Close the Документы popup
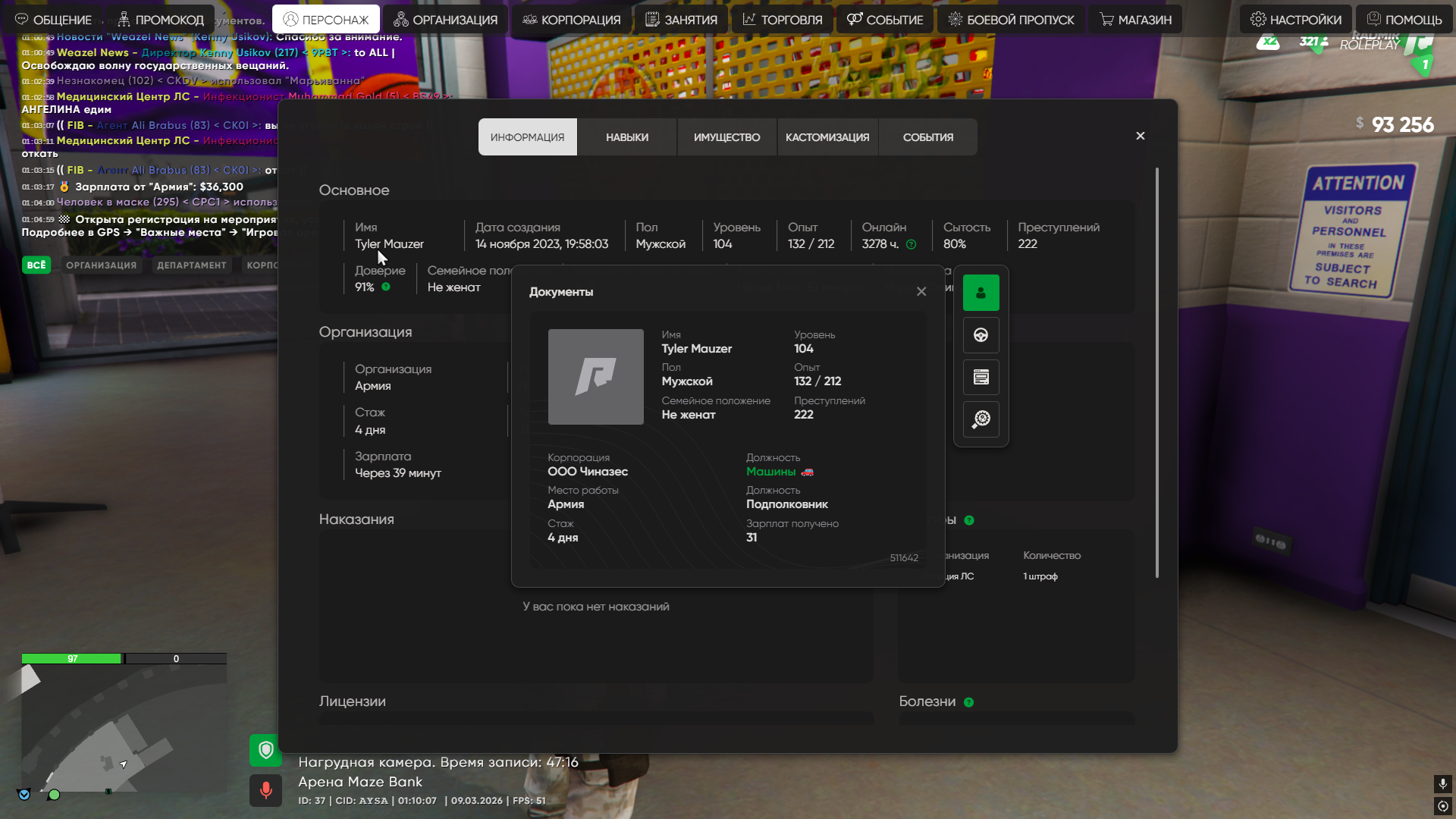Viewport: 1456px width, 819px height. (x=921, y=291)
